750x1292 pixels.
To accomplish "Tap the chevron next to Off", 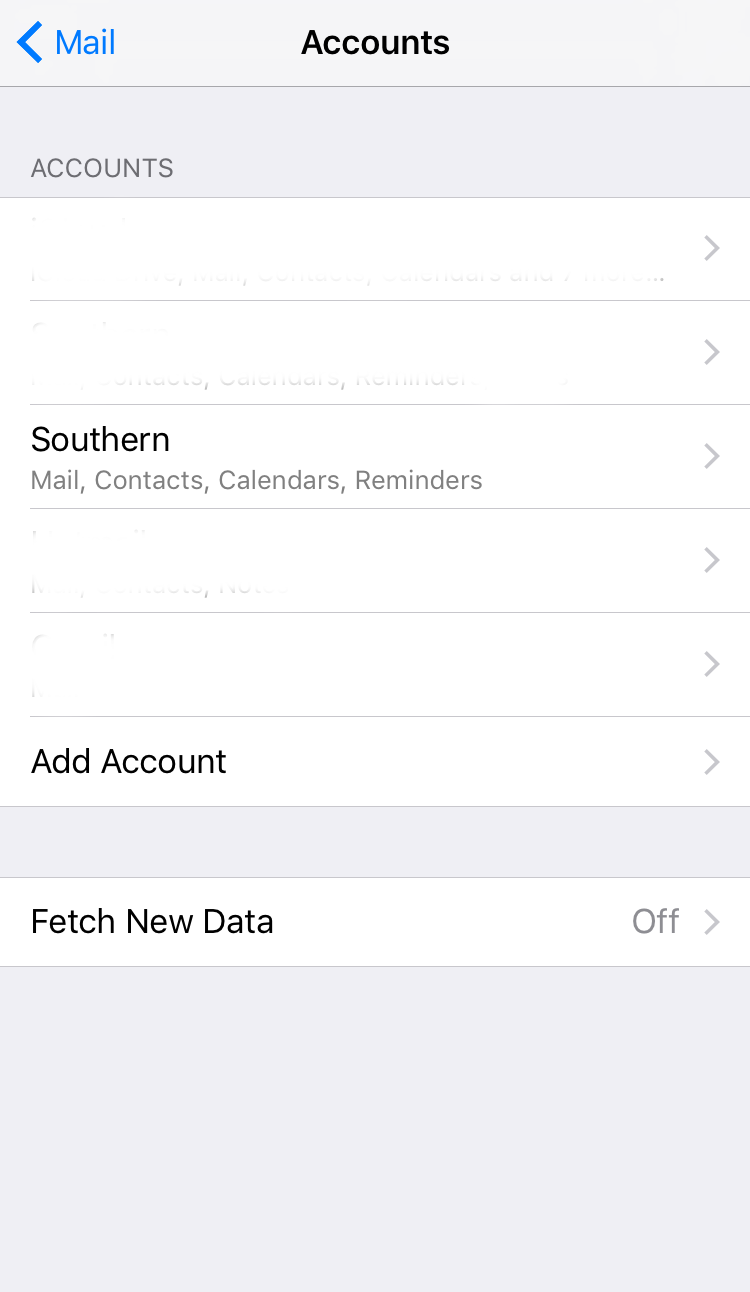I will (x=712, y=921).
